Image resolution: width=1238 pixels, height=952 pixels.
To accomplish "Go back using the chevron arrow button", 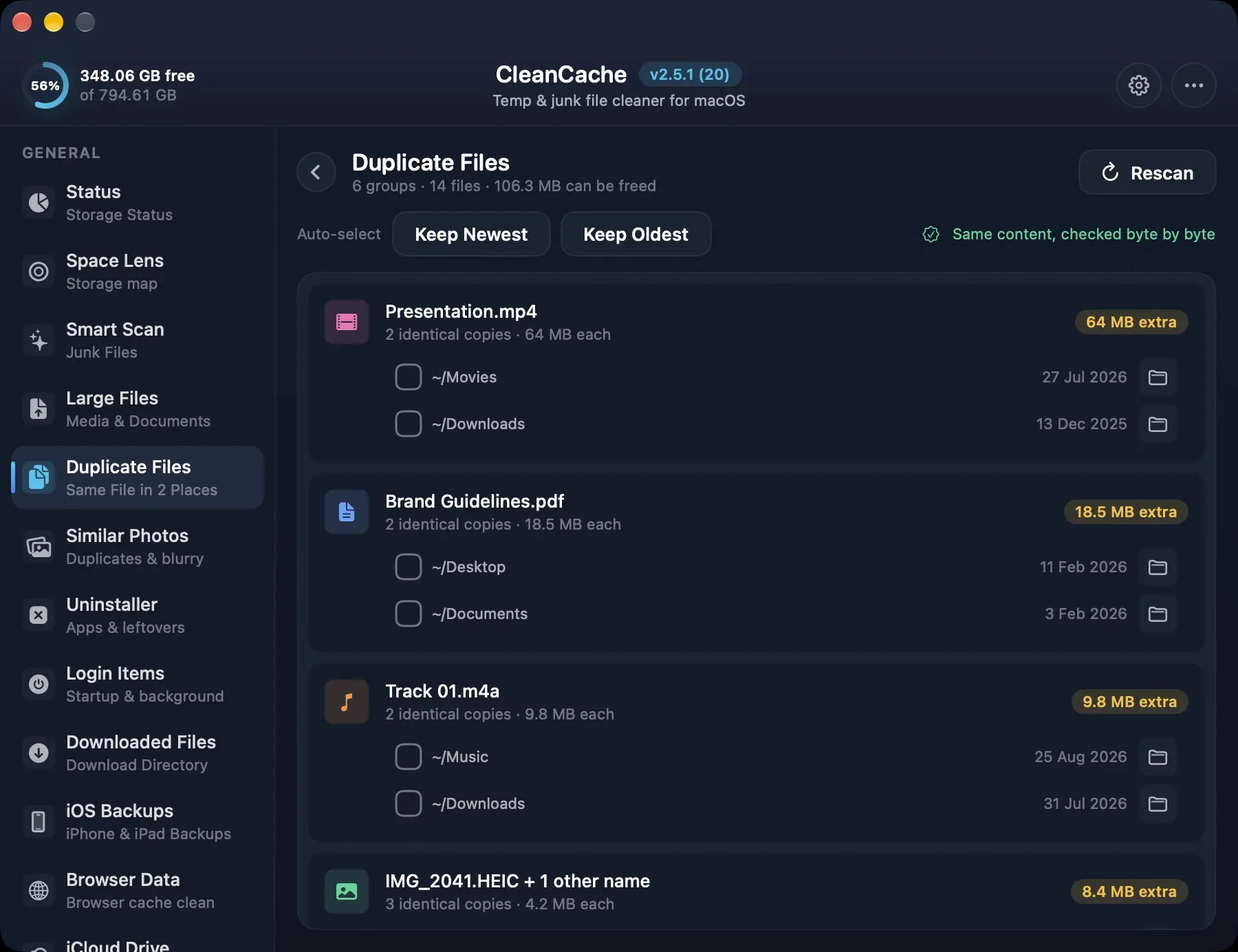I will 316,172.
